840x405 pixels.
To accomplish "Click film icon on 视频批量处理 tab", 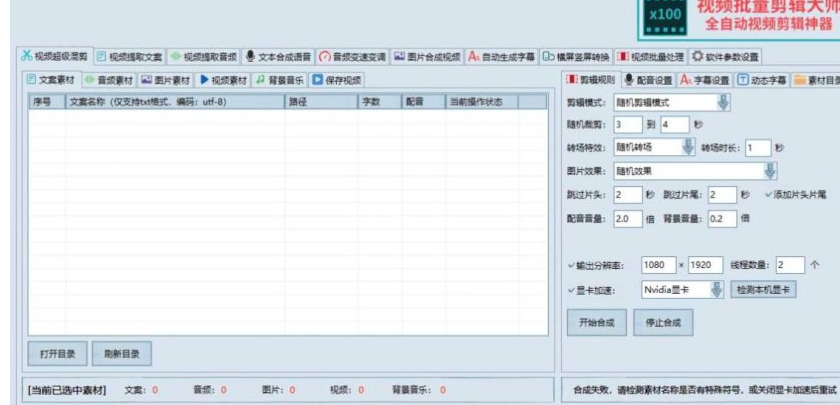I will [x=623, y=56].
